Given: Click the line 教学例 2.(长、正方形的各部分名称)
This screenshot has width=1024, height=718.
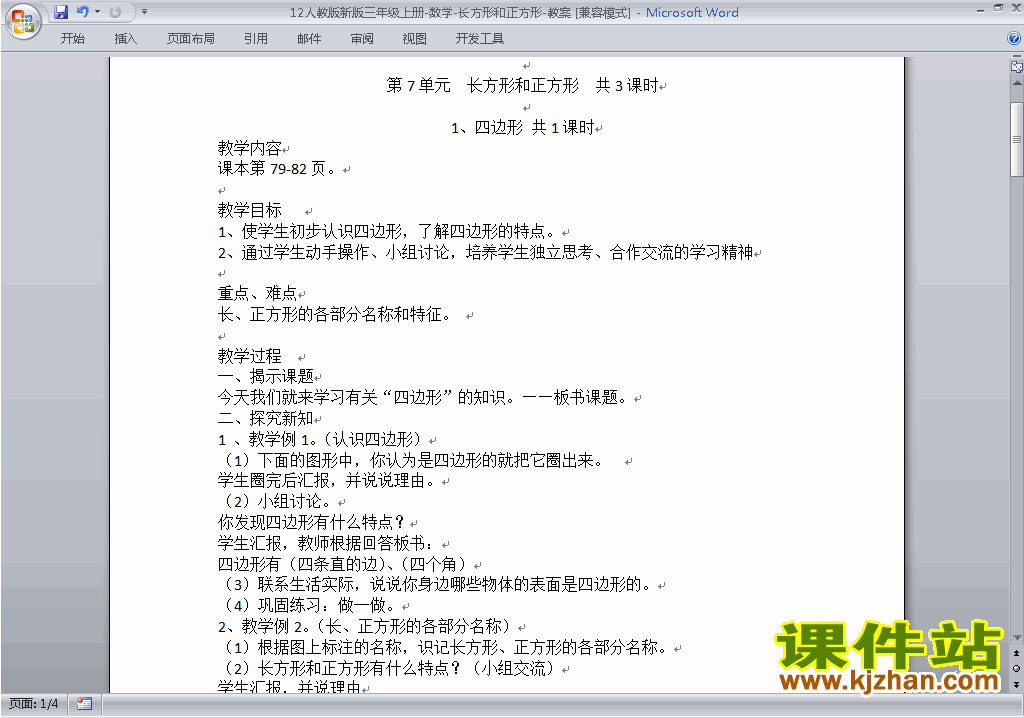Looking at the screenshot, I should [x=365, y=626].
